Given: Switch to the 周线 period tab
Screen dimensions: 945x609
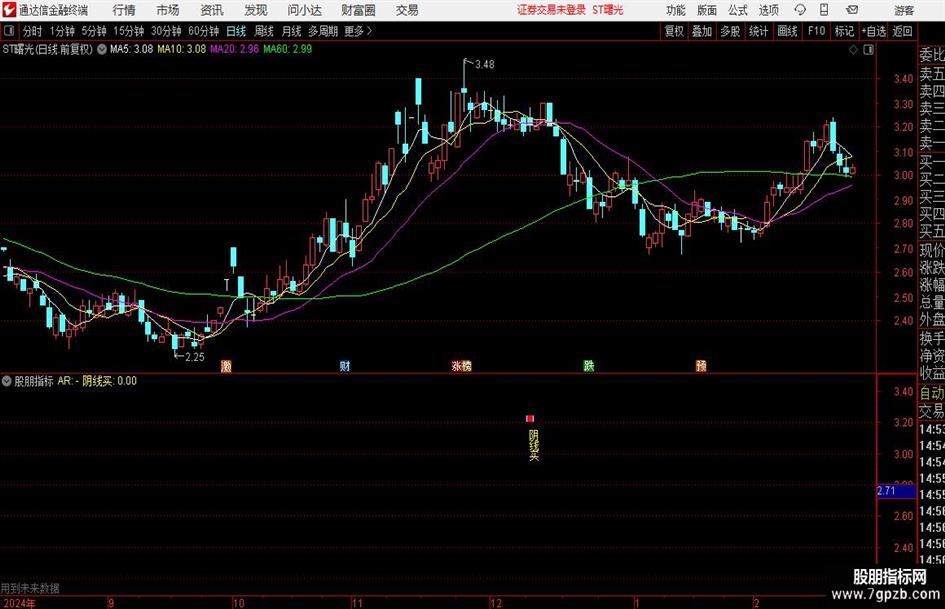Looking at the screenshot, I should click(x=264, y=31).
